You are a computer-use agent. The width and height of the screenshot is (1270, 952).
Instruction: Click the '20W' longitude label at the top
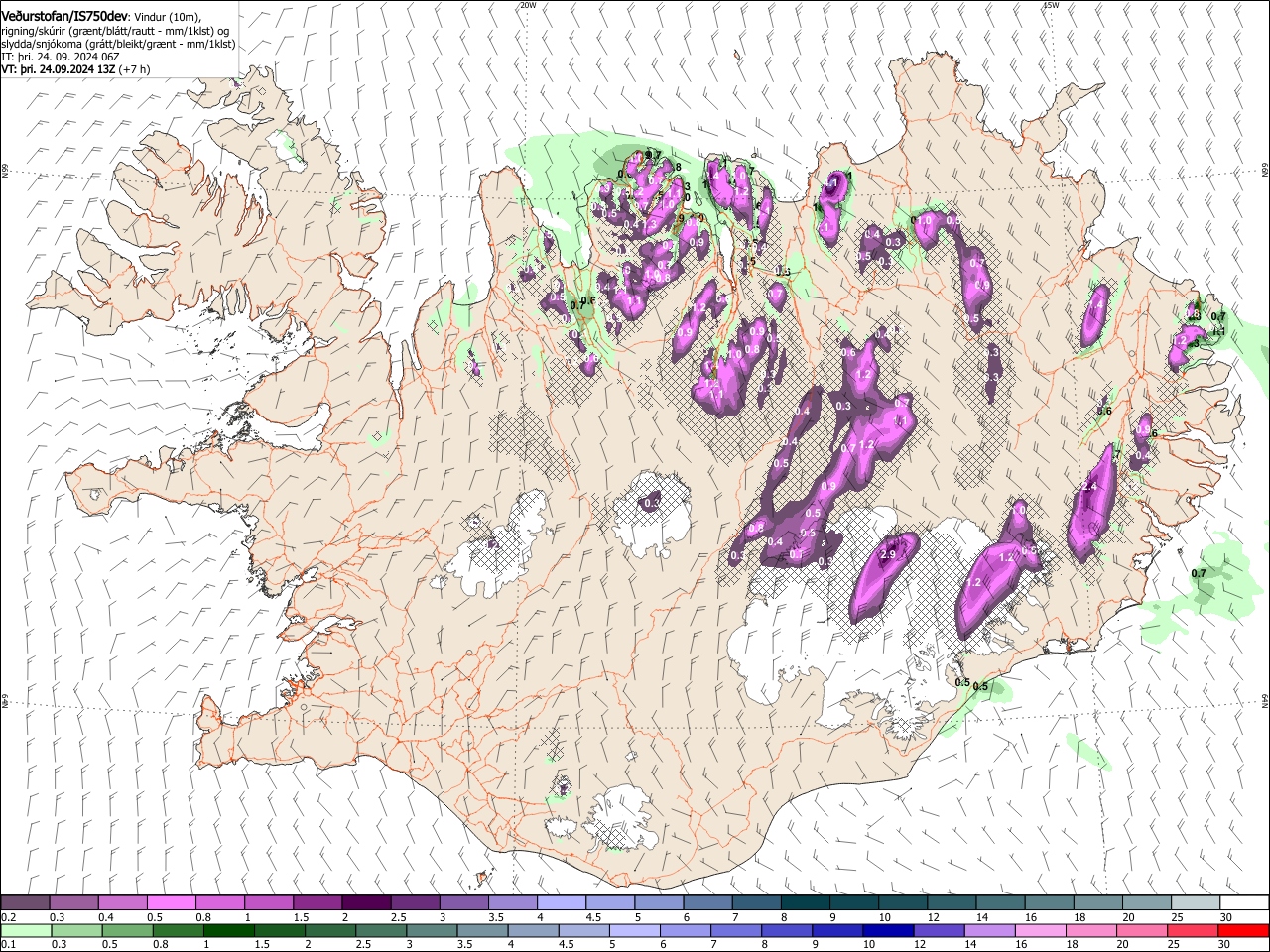pyautogui.click(x=528, y=5)
